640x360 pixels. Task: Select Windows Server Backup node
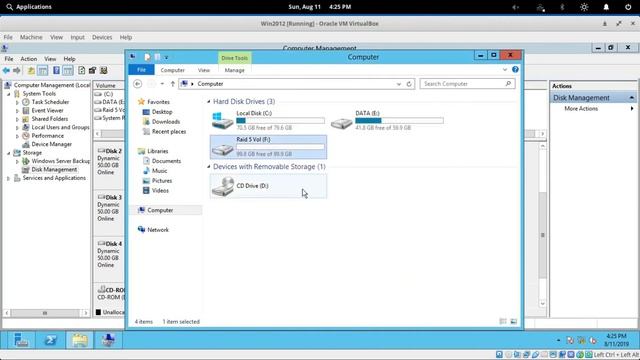tap(60, 161)
